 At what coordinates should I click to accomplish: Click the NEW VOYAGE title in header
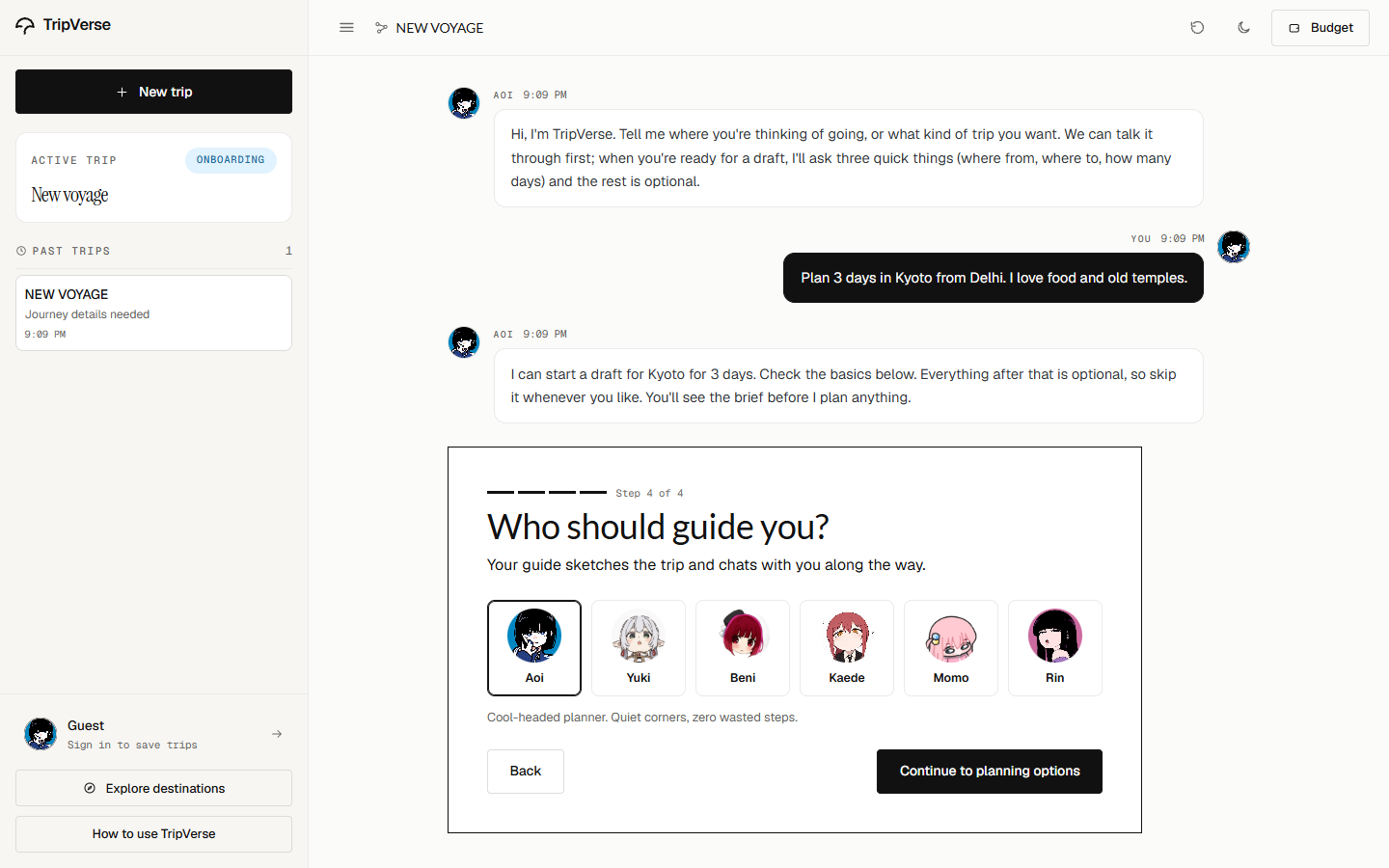440,28
